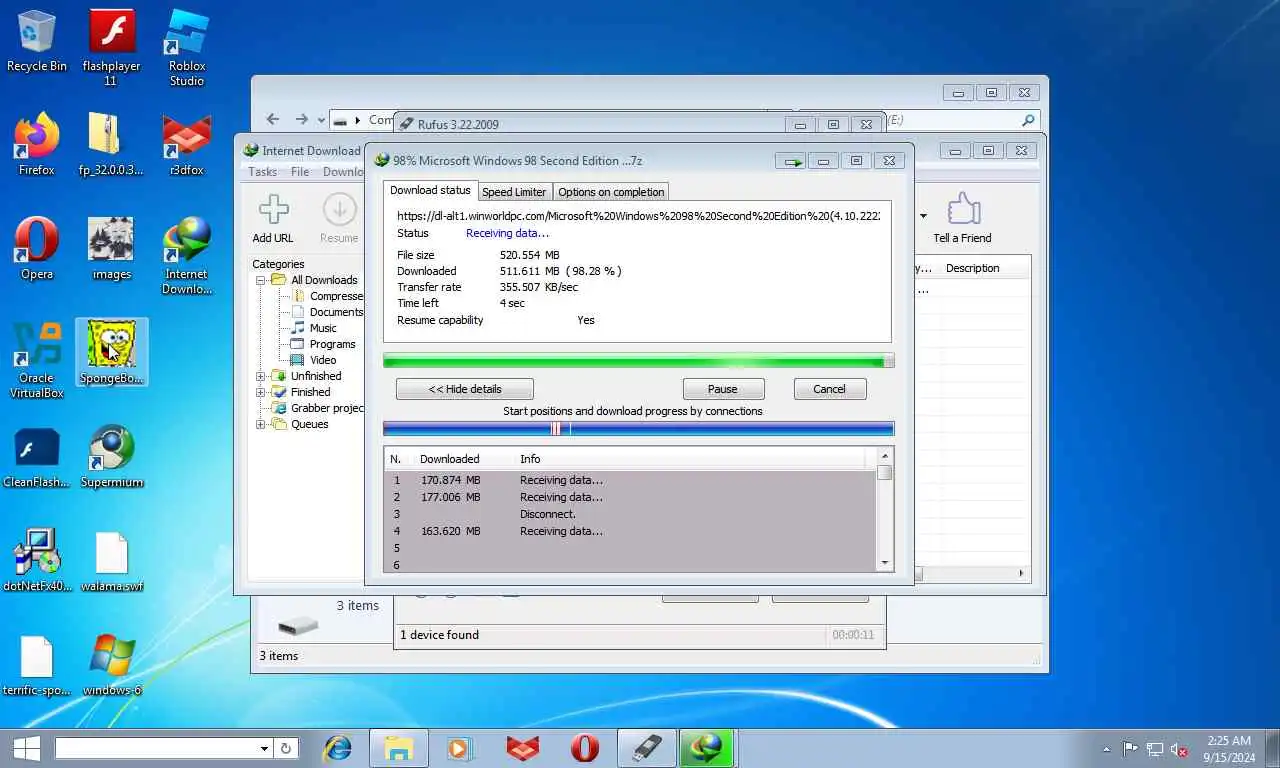Click the green arrow button in download dialog titlebar
Viewport: 1280px width, 768px height.
[793, 161]
